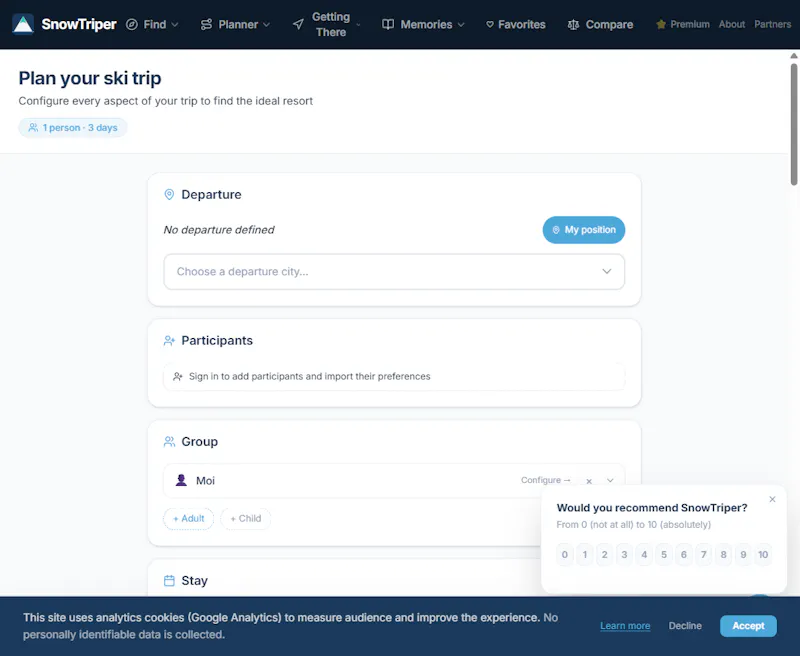800x656 pixels.
Task: Rate SnowTriper 5 in the survey
Action: click(664, 554)
